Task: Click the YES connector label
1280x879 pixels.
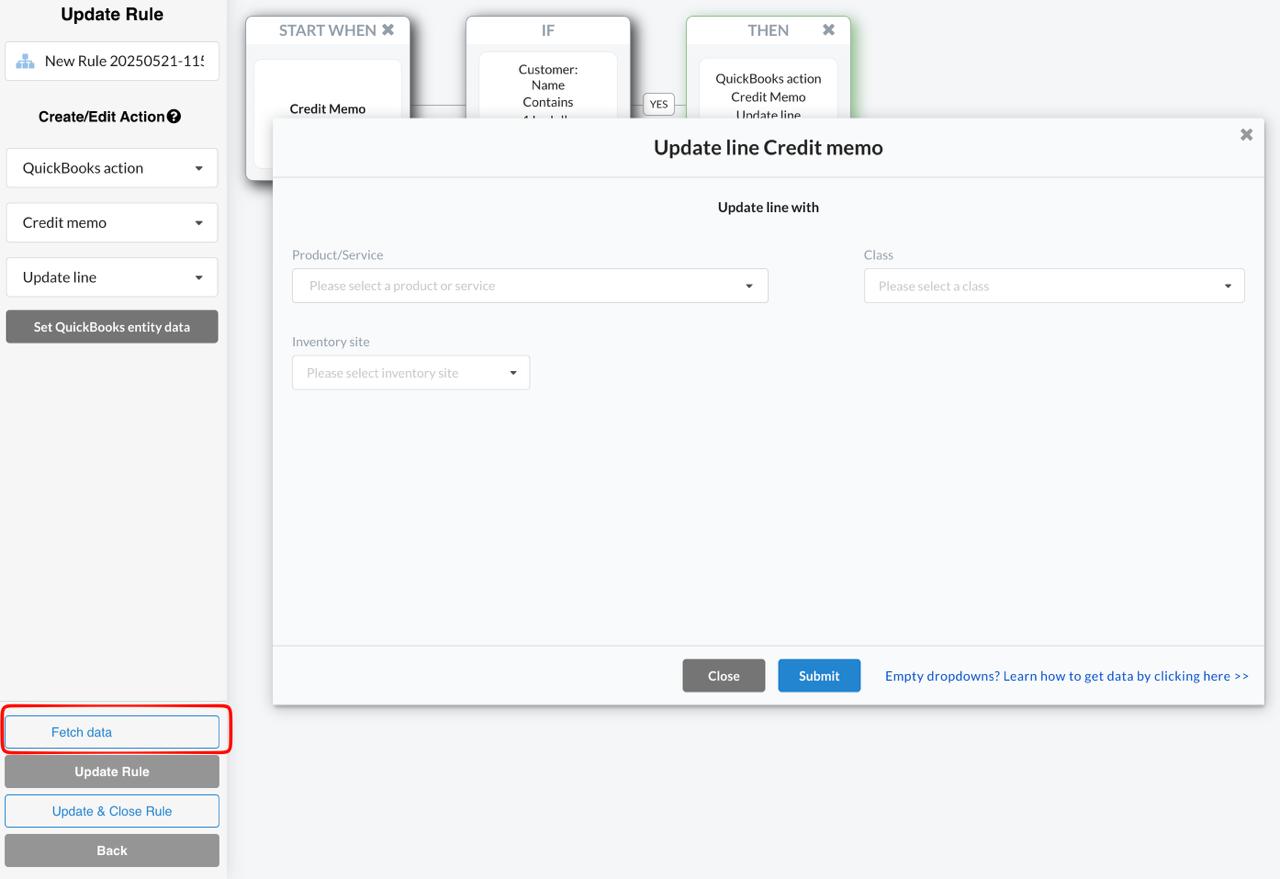Action: (x=658, y=104)
